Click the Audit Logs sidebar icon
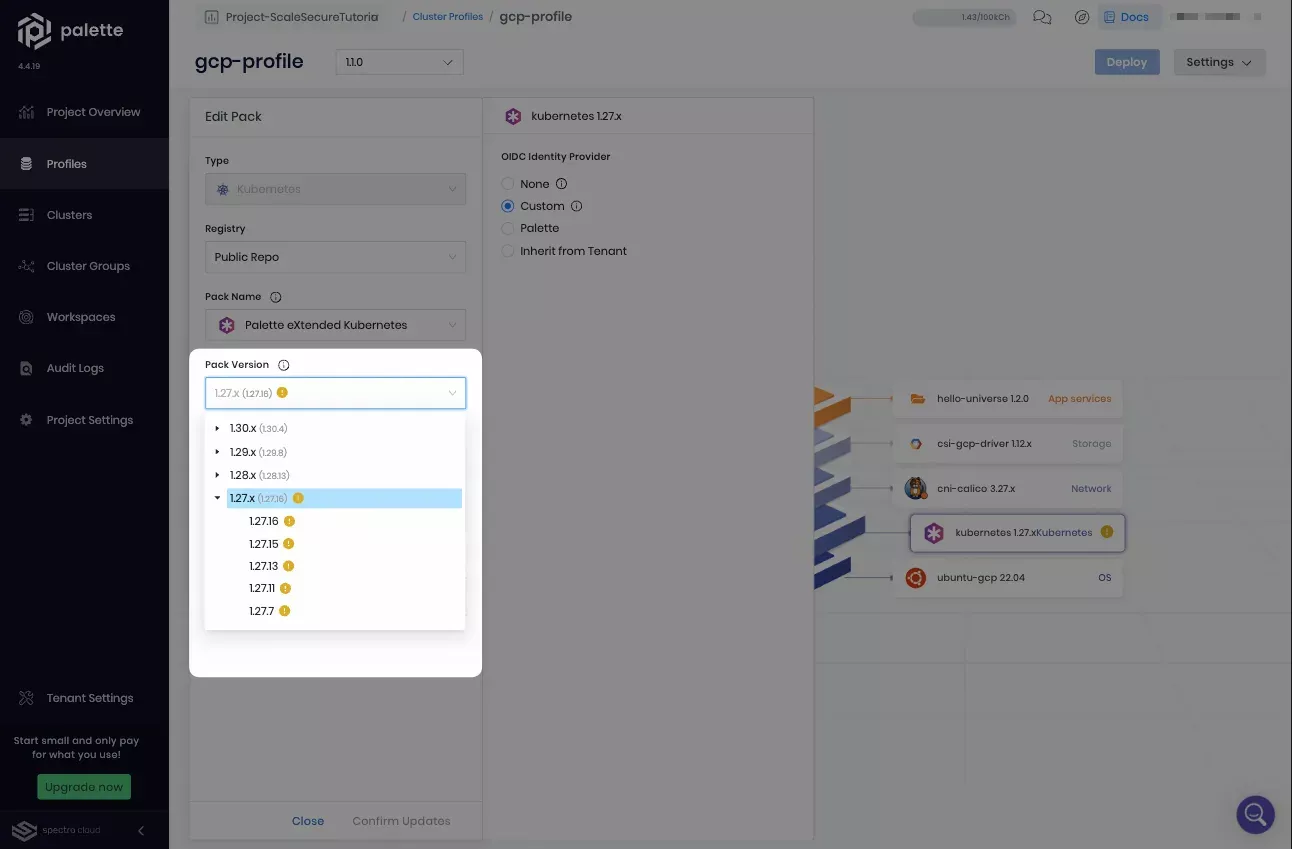1292x849 pixels. pos(24,367)
